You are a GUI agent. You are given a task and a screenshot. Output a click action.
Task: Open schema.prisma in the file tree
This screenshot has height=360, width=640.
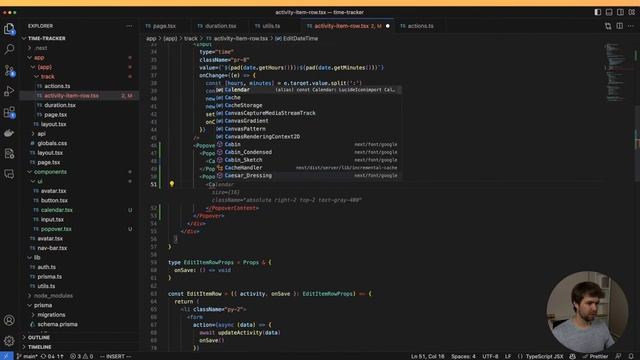click(x=57, y=324)
